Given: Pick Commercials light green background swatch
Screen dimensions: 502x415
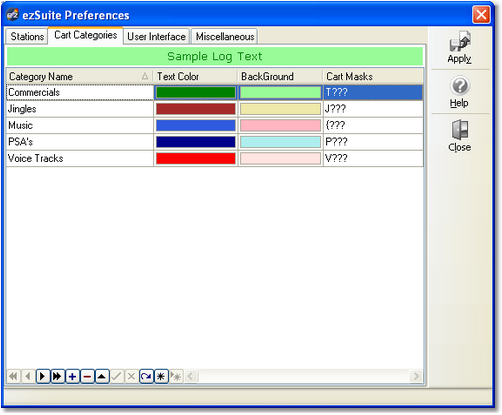Looking at the screenshot, I should 280,92.
